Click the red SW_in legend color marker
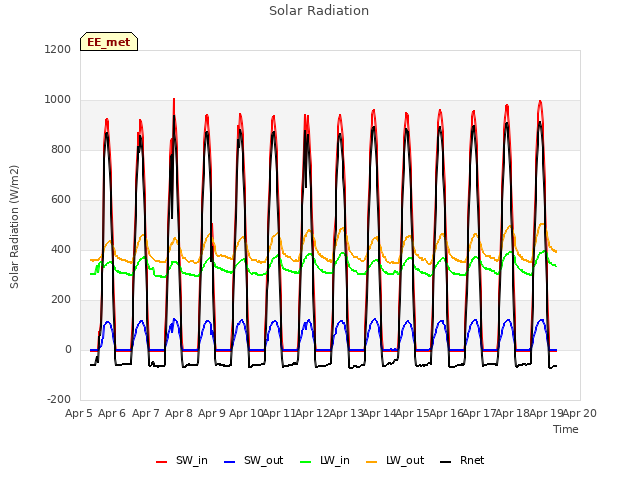The image size is (640, 480). coord(161,462)
